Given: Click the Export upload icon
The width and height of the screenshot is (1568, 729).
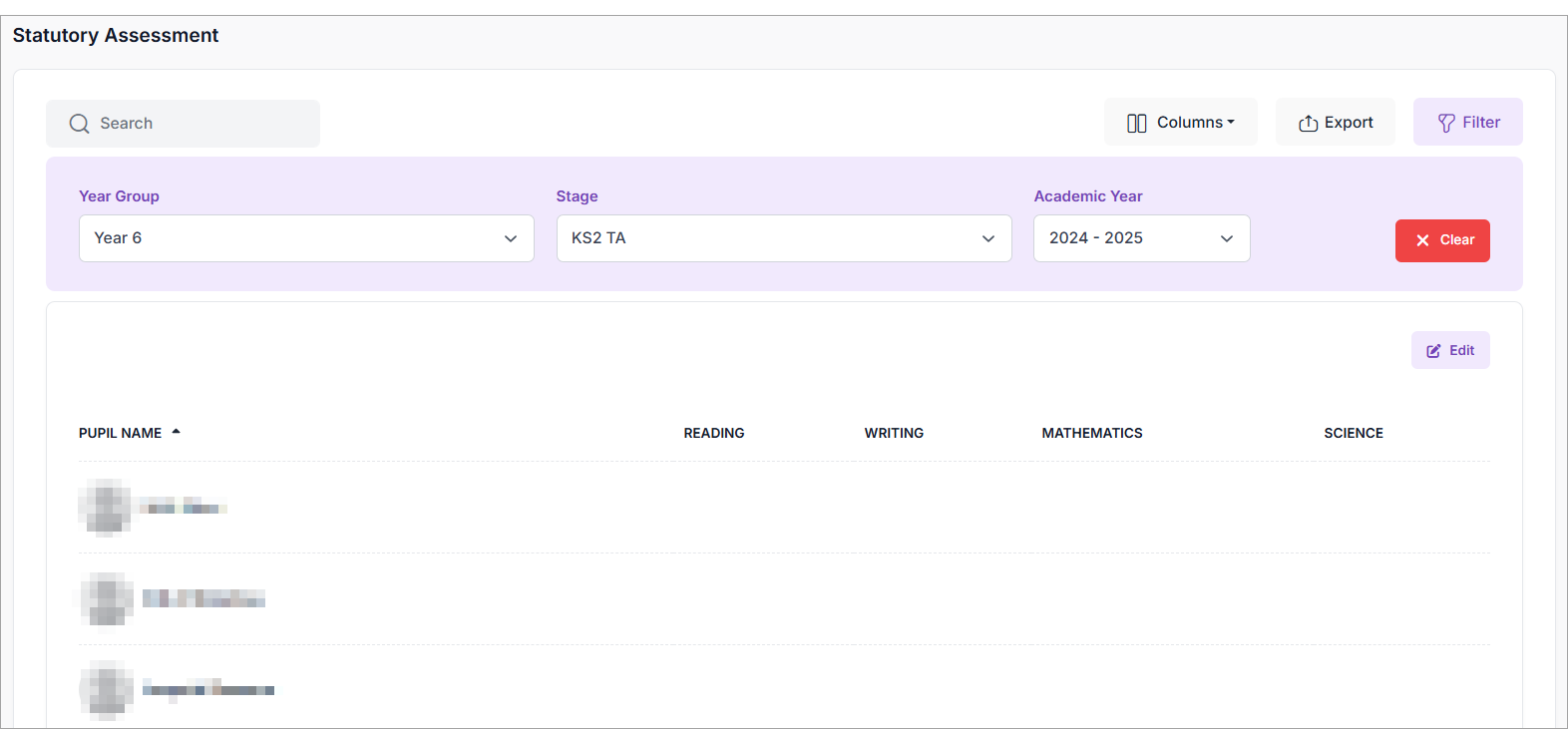Looking at the screenshot, I should pos(1308,123).
